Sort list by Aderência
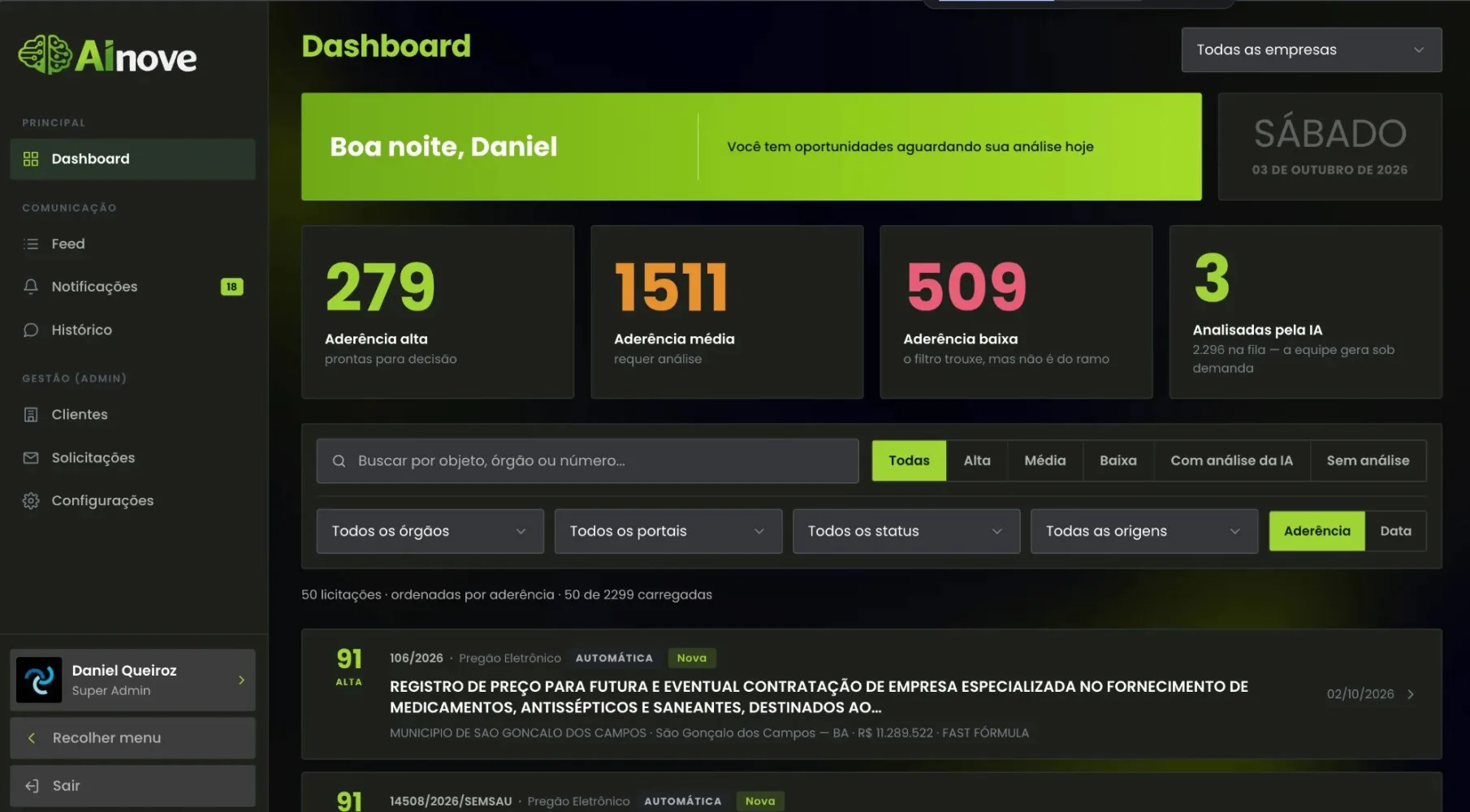Image resolution: width=1470 pixels, height=812 pixels. (x=1317, y=531)
